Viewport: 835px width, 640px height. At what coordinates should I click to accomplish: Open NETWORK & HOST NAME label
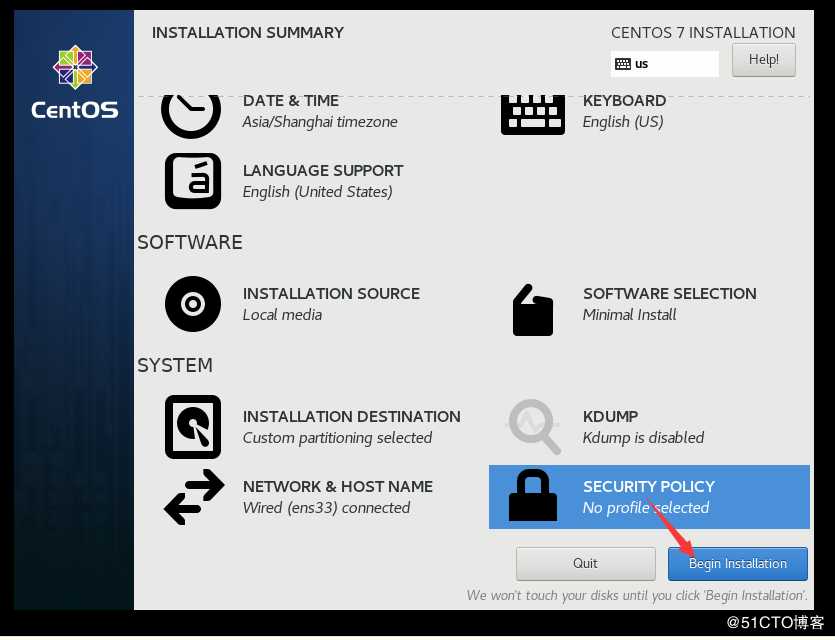pyautogui.click(x=338, y=487)
